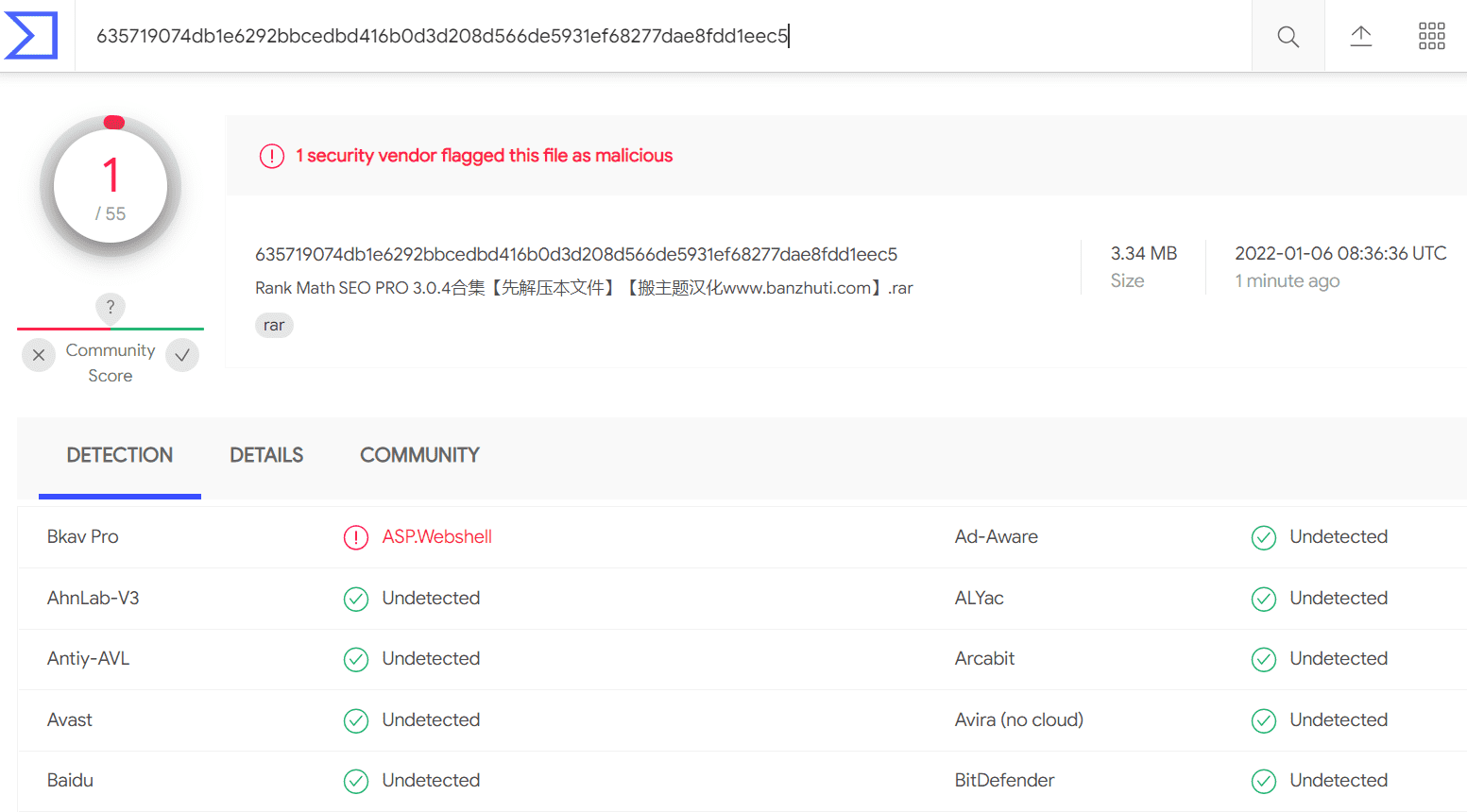Screen dimensions: 1467x812
Task: Select Undetected result for Avast
Action: [432, 719]
